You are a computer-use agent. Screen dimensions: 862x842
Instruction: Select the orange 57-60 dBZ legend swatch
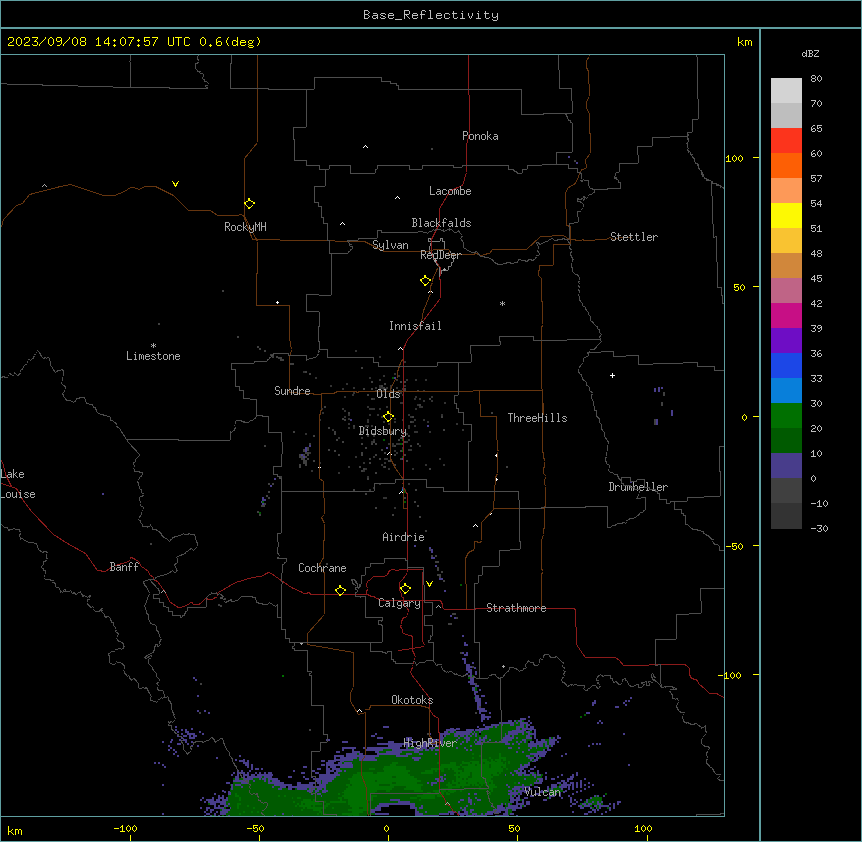(x=786, y=165)
